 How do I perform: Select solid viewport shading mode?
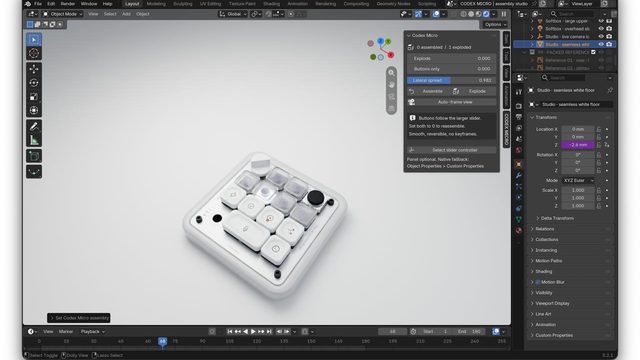coord(471,14)
